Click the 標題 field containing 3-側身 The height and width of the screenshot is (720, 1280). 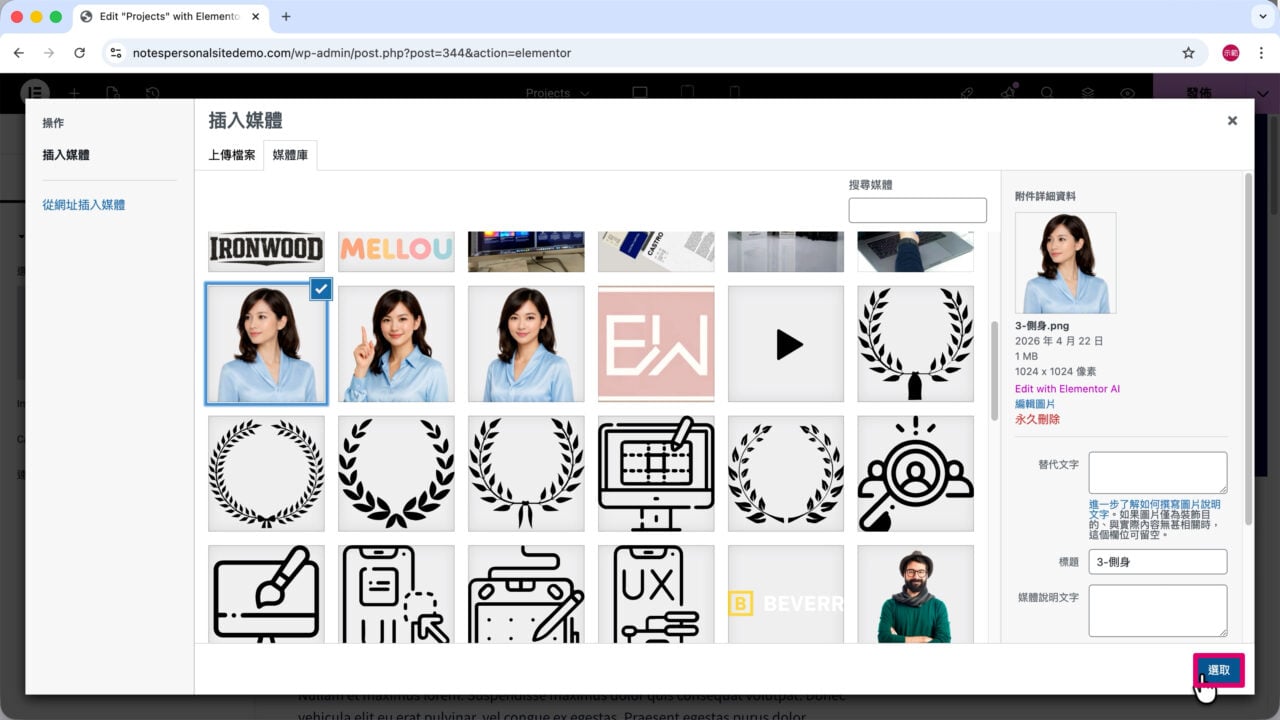pyautogui.click(x=1157, y=562)
